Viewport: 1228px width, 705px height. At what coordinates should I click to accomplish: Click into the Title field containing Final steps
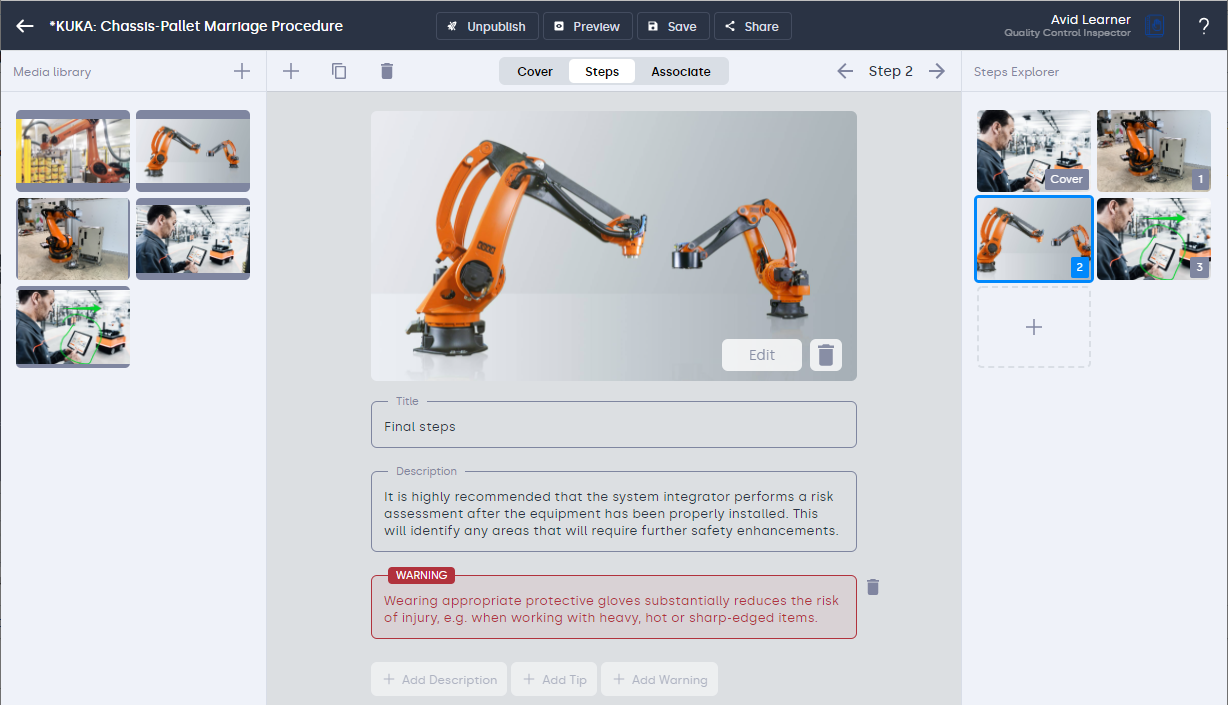613,427
